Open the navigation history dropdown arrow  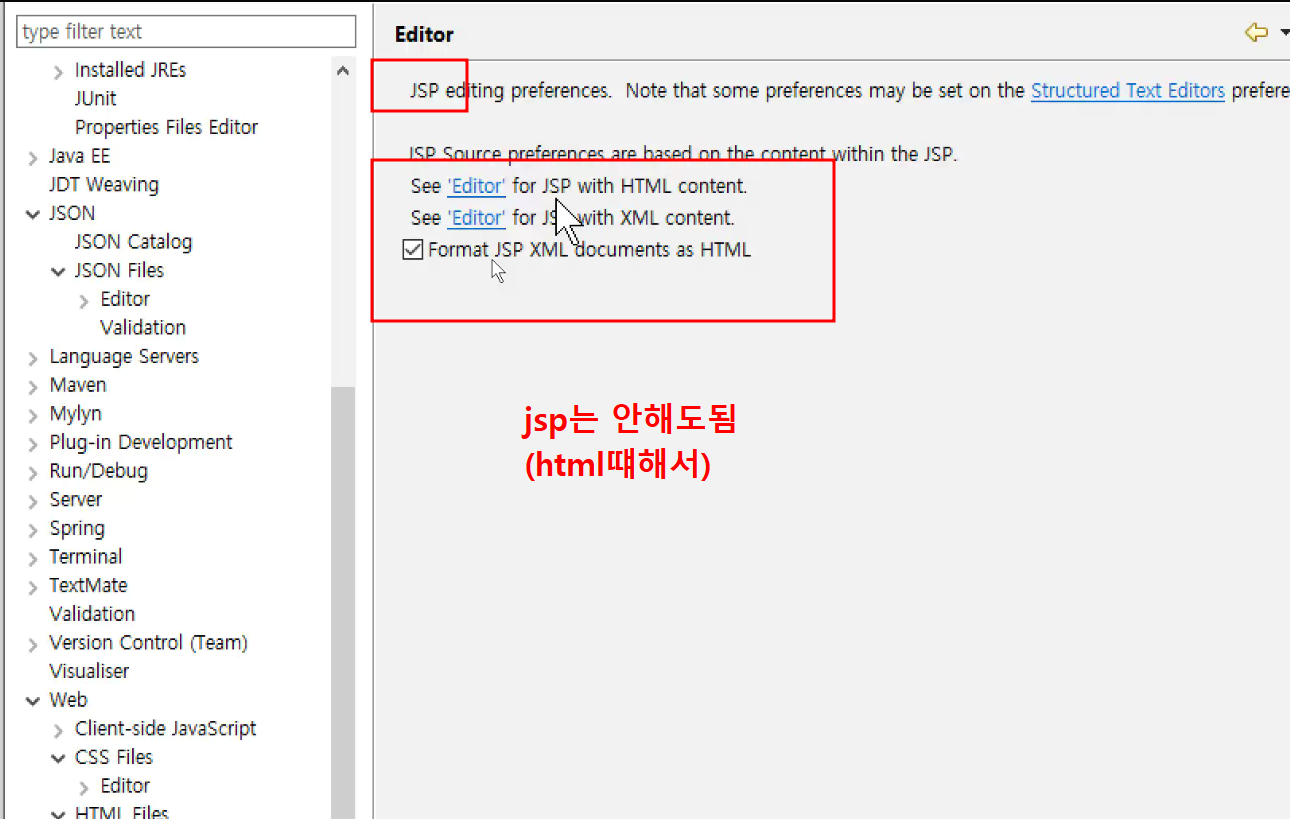1284,34
